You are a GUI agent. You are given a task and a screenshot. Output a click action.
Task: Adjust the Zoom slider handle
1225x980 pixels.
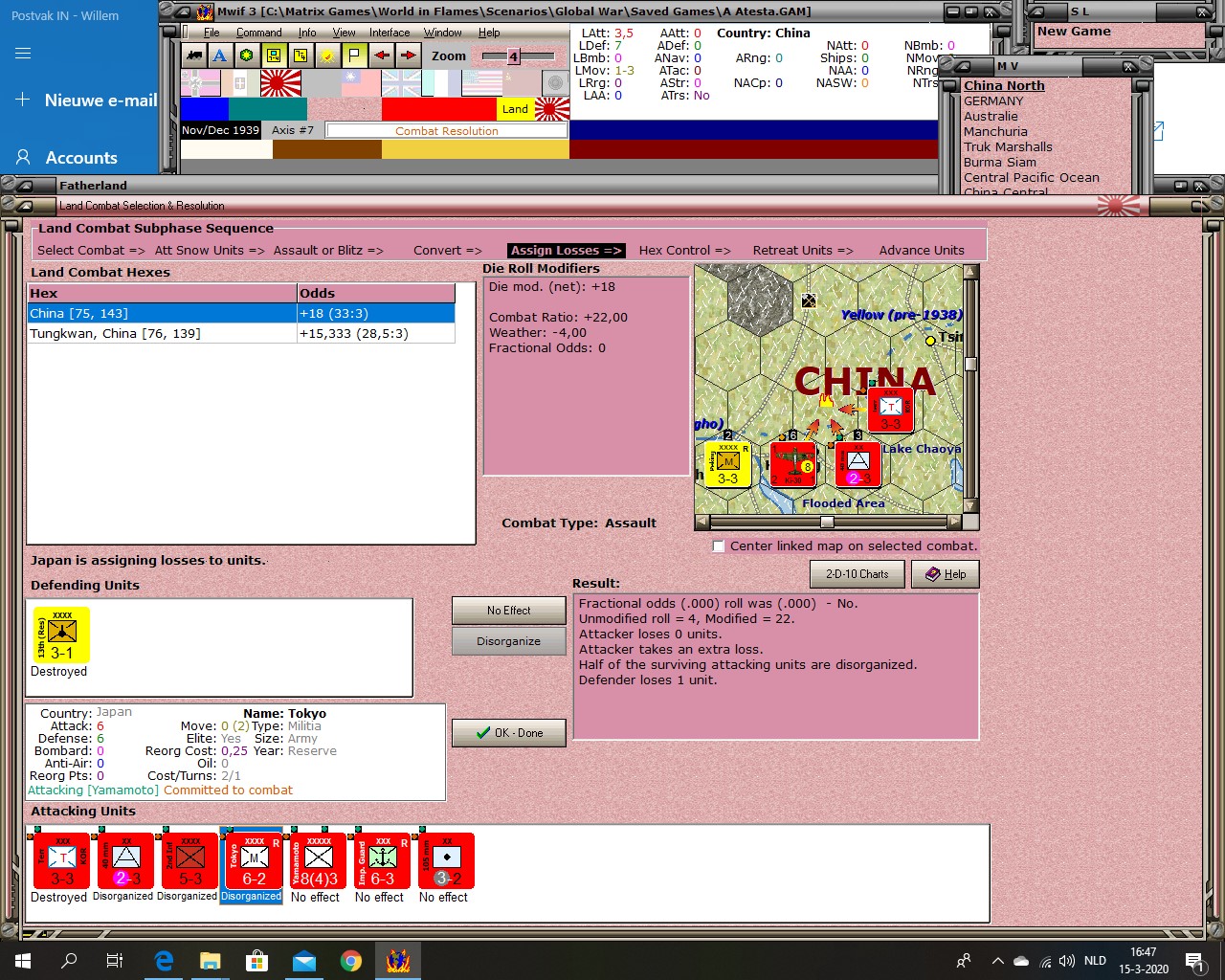tap(513, 56)
